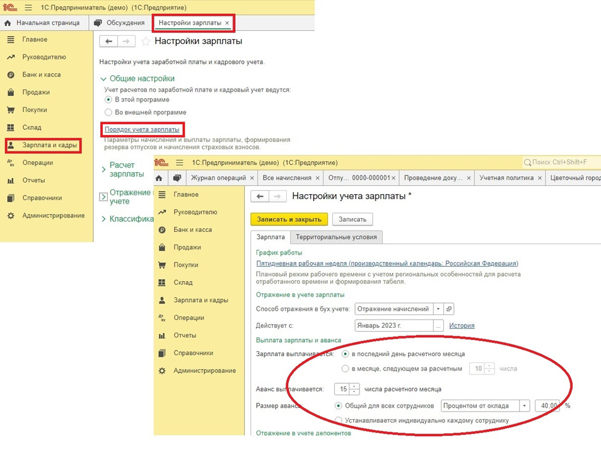Select 'в месяце, следующем за расчетным' option
601x450 pixels.
(345, 368)
